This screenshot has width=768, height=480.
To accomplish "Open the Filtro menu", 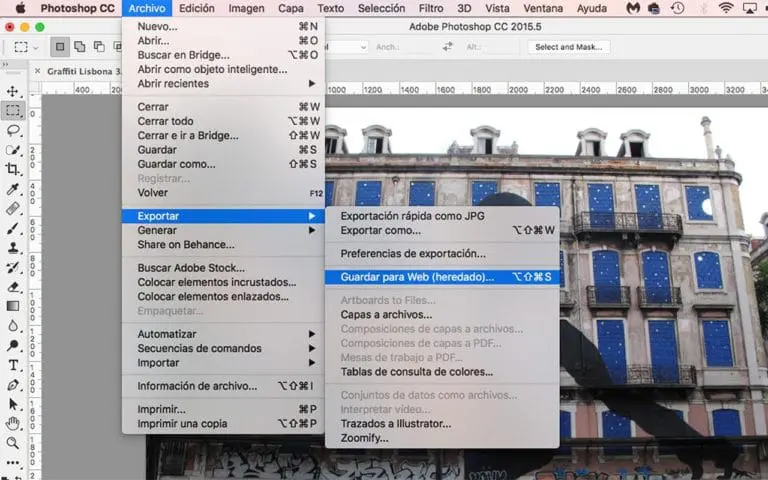I will coord(431,8).
